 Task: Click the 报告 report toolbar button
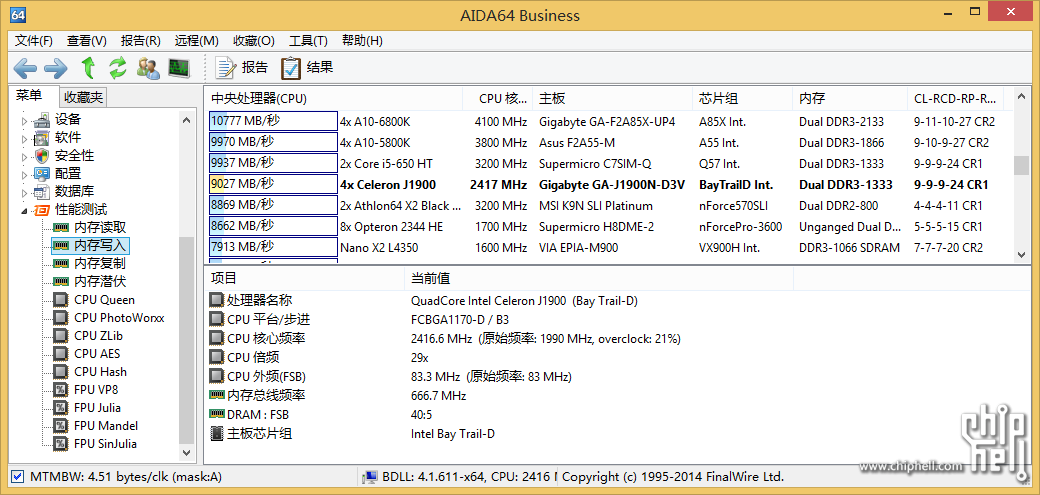tap(243, 68)
